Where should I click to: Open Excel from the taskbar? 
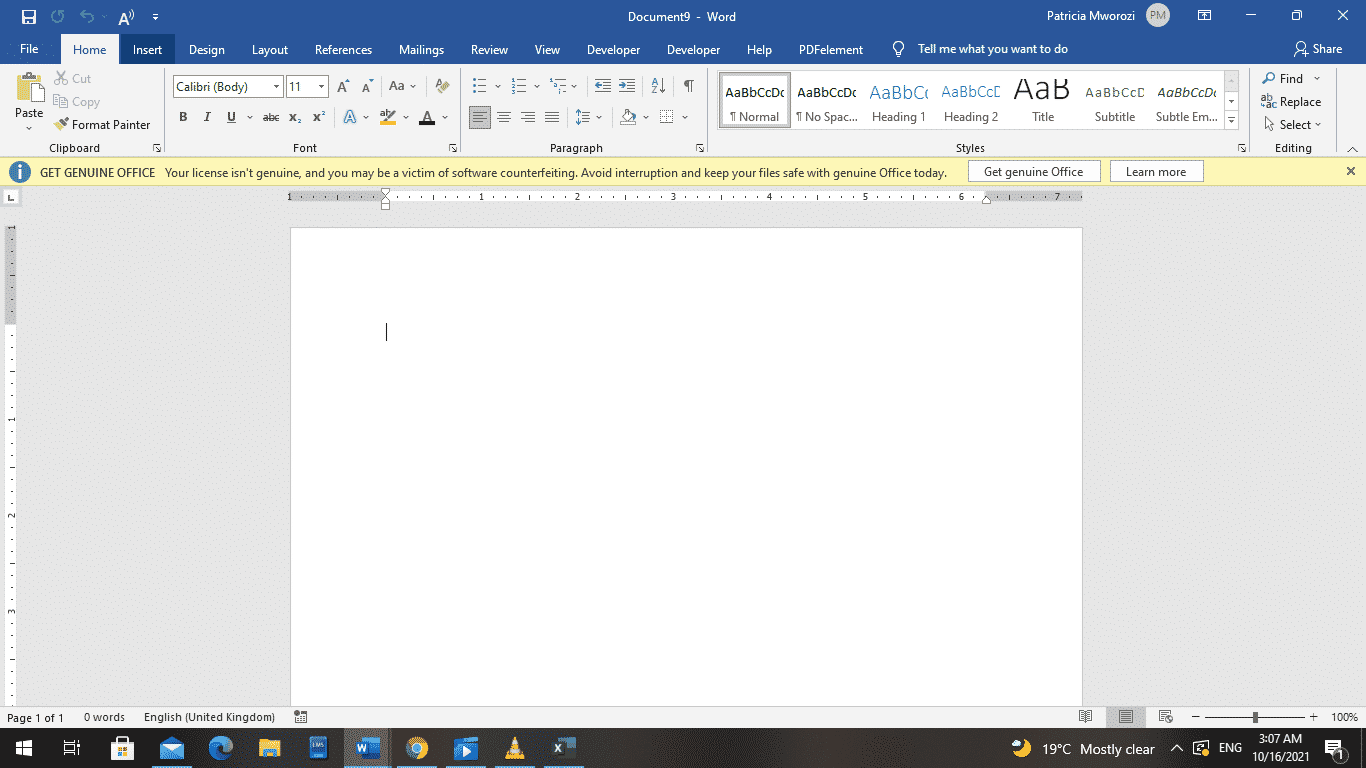562,748
